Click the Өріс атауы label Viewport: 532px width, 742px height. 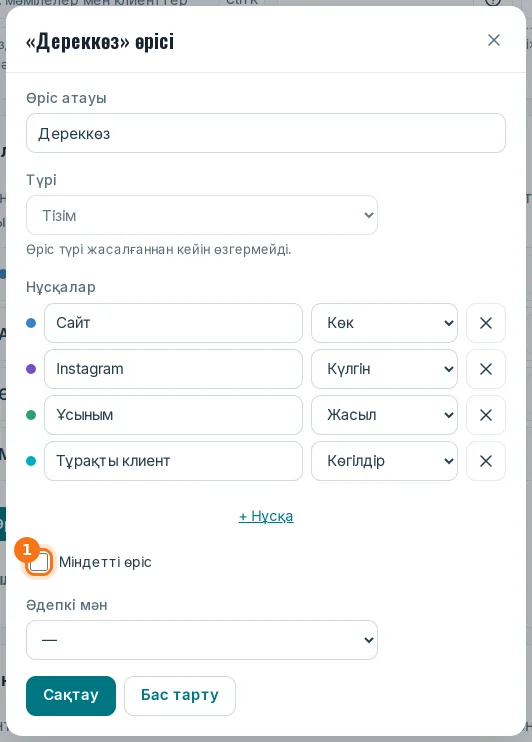tap(66, 98)
